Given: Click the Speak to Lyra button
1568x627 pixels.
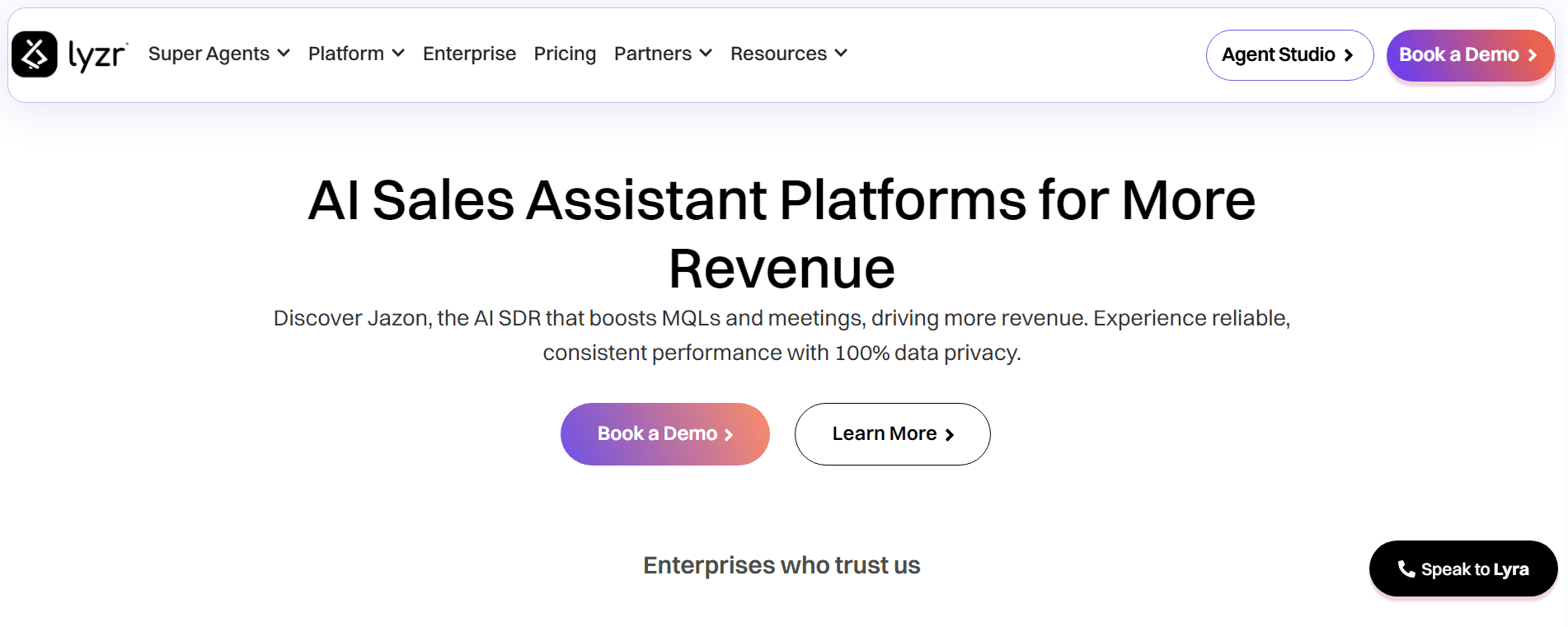Looking at the screenshot, I should (1463, 569).
